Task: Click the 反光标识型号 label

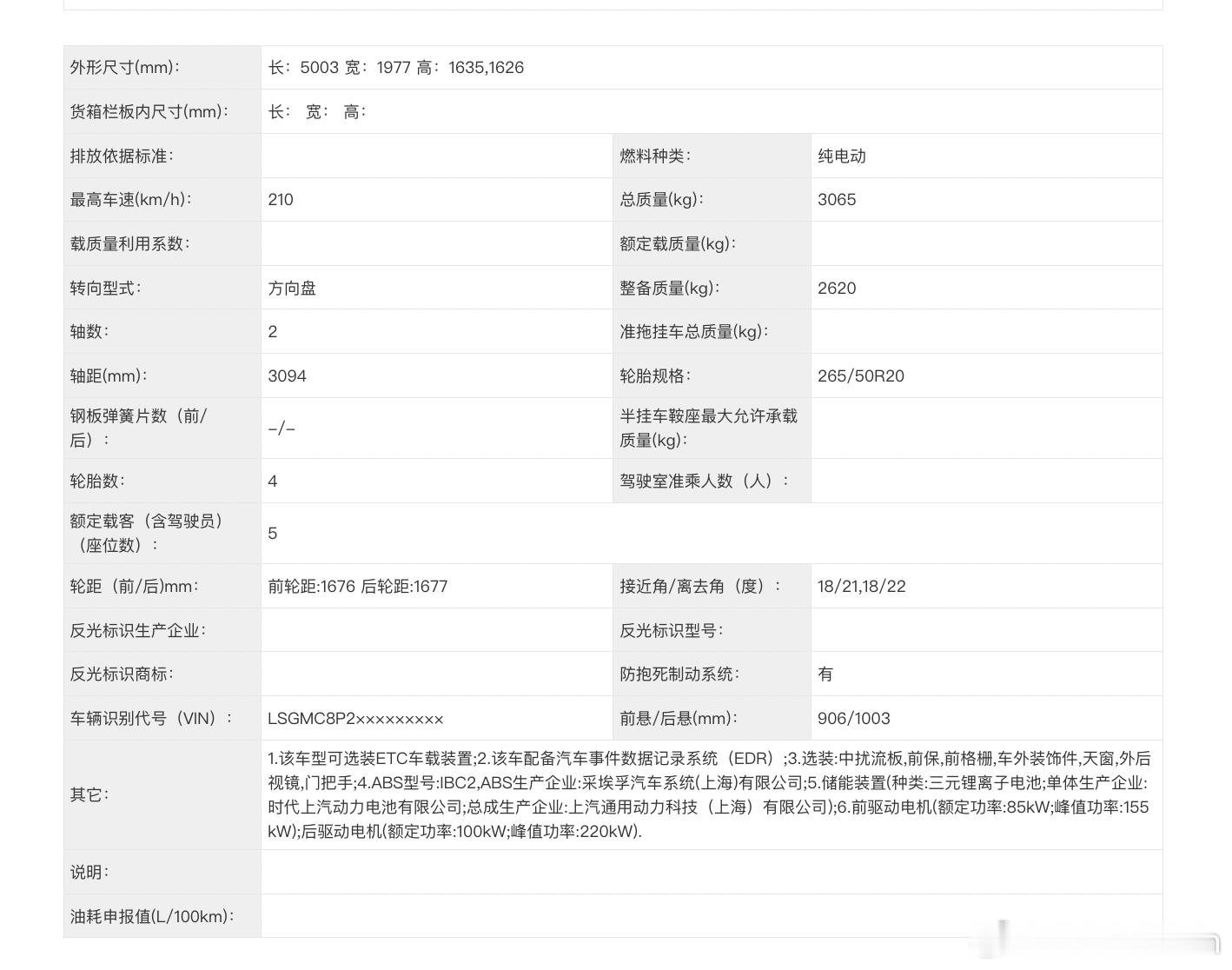Action: pos(672,631)
